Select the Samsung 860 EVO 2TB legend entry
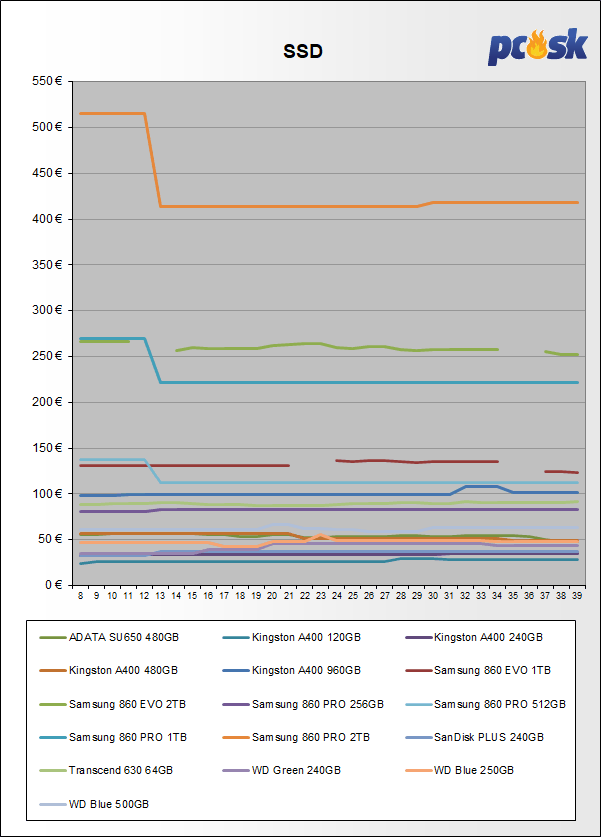The image size is (601, 837). (113, 705)
